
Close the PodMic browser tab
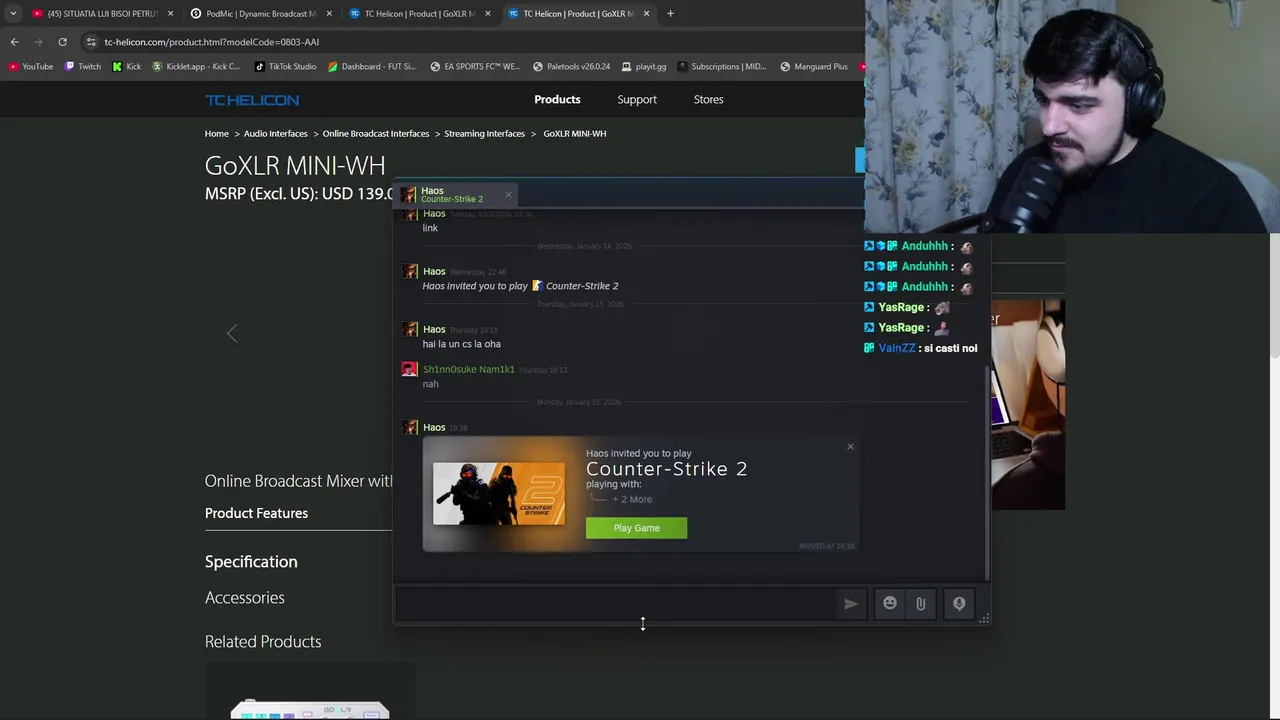(x=328, y=14)
